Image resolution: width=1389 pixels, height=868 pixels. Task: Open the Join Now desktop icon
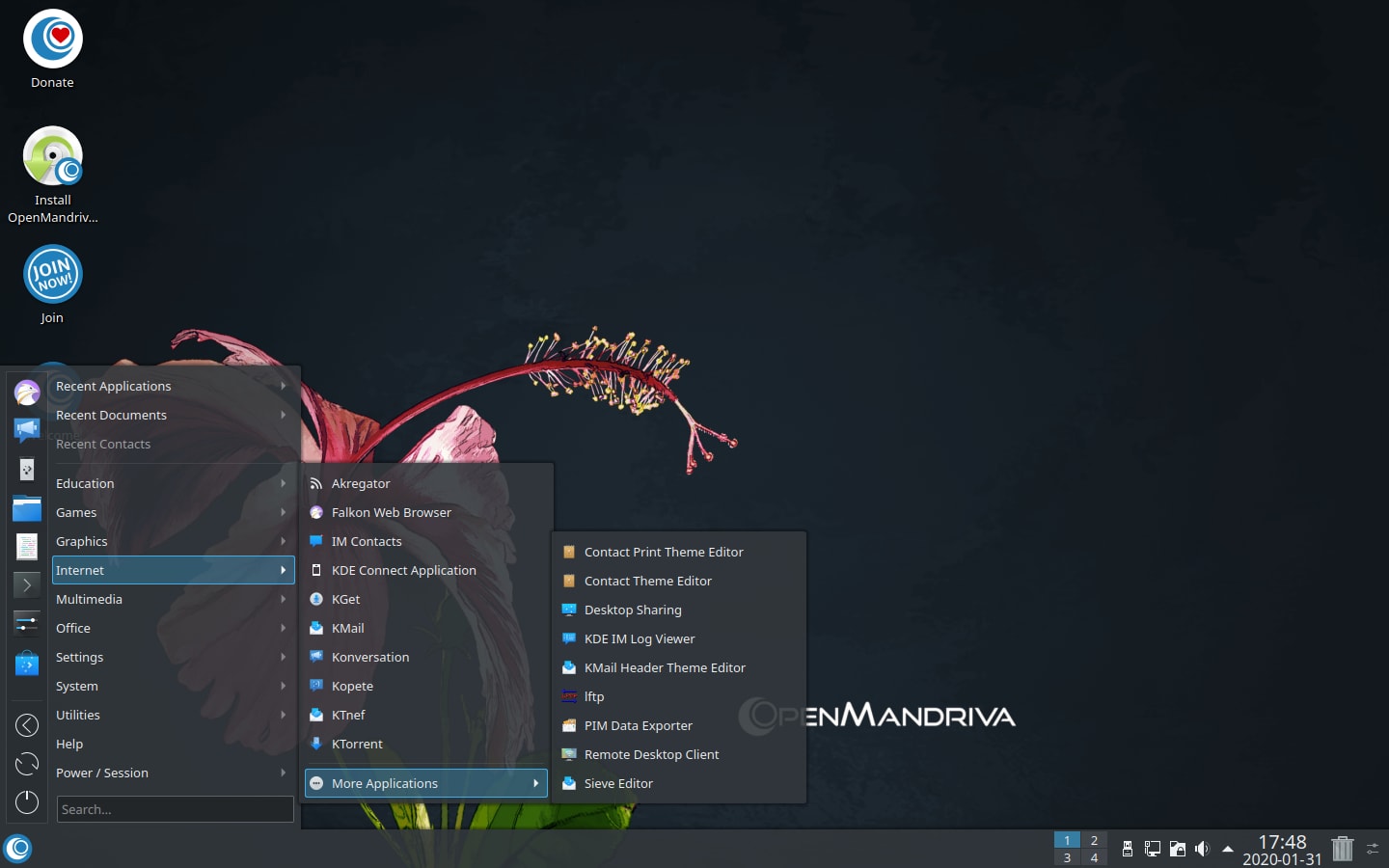pyautogui.click(x=52, y=275)
